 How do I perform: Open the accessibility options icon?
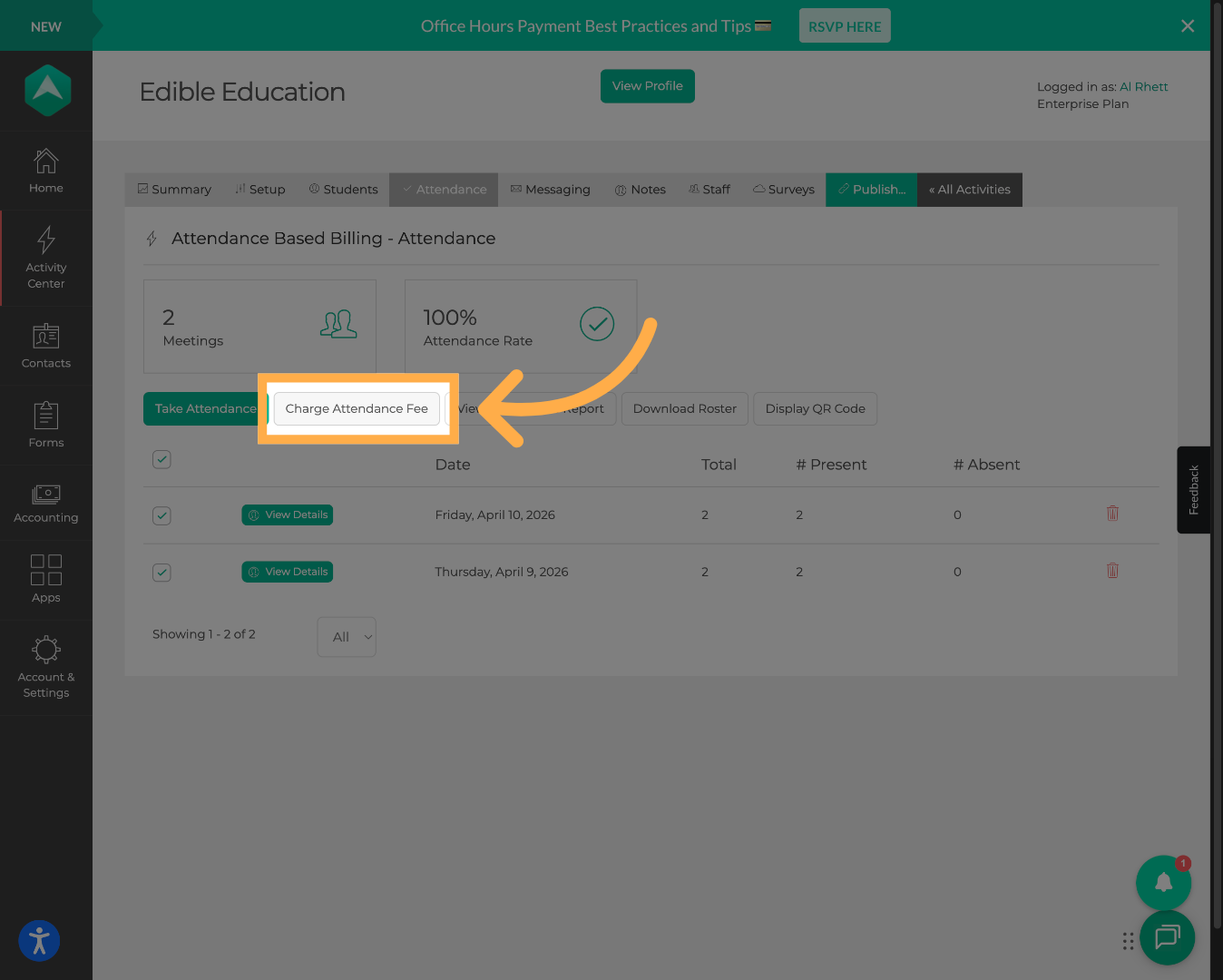(39, 941)
